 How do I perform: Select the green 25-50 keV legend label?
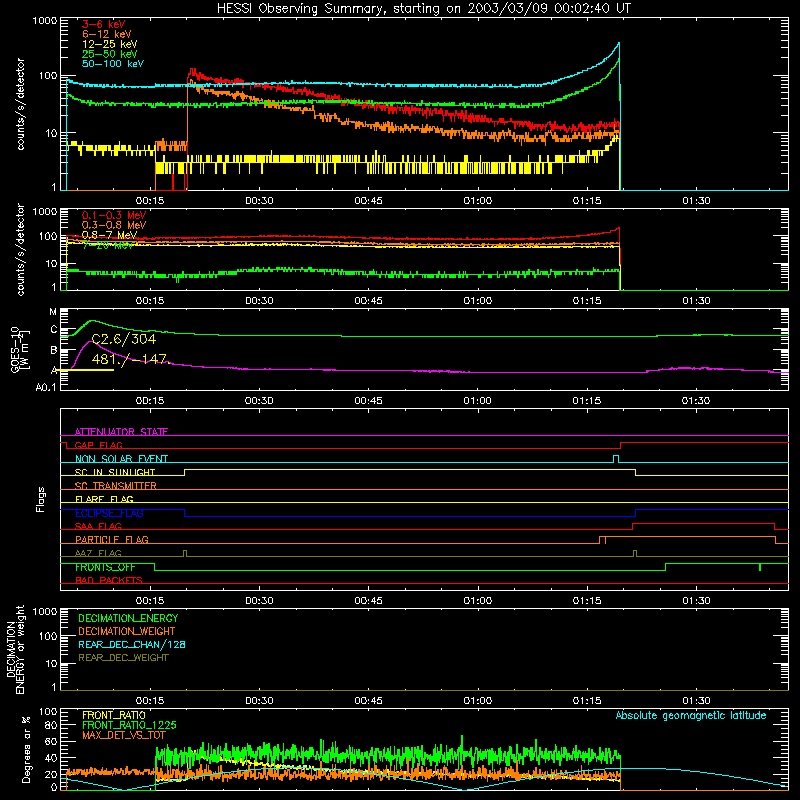coord(110,54)
